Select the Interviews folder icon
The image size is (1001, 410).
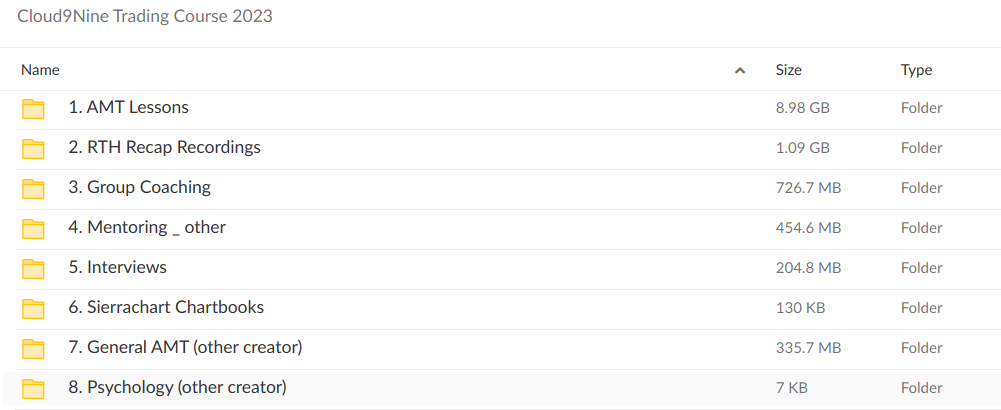(x=34, y=269)
